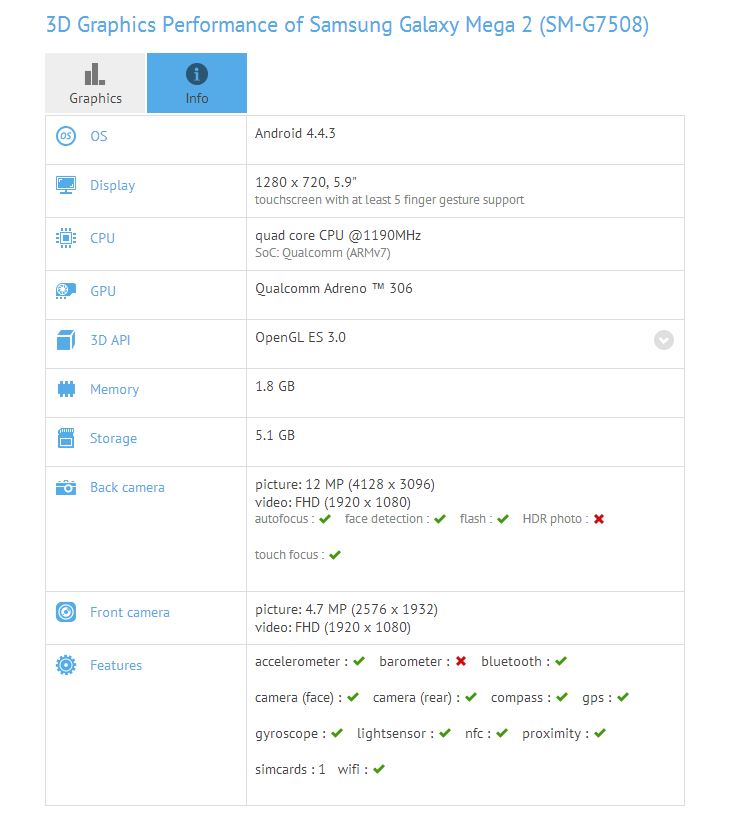Click the Features gear icon
Viewport: 734px width, 813px height.
click(66, 665)
